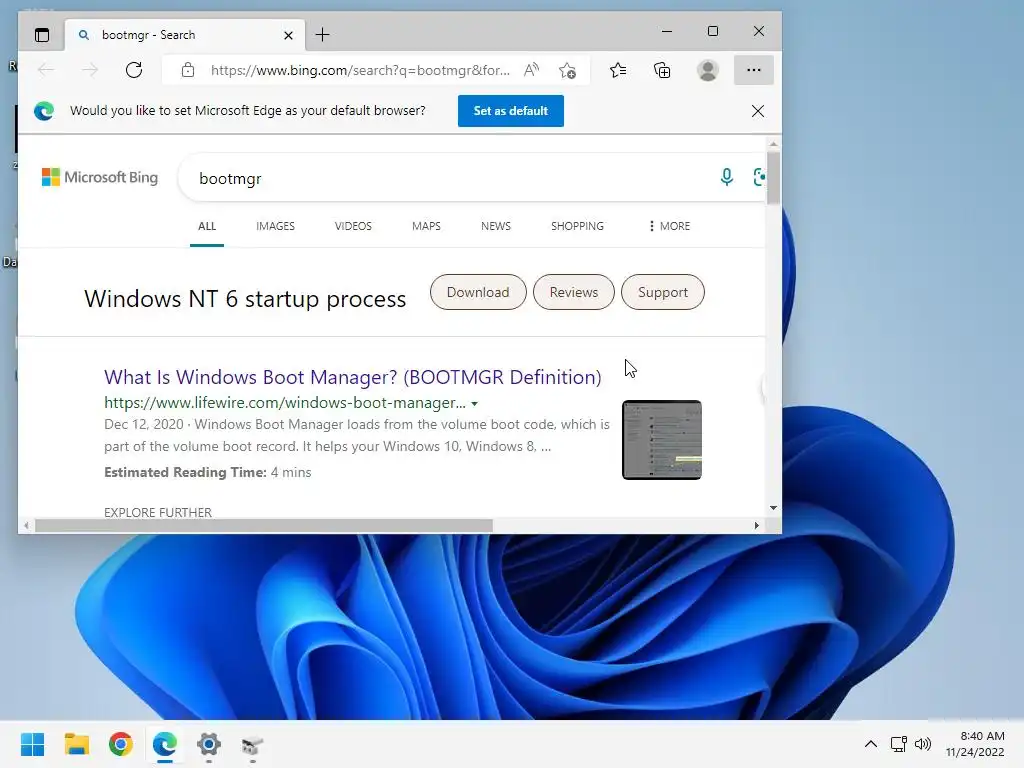Click the Microsoft Bing logo
Viewport: 1024px width, 768px height.
100,177
